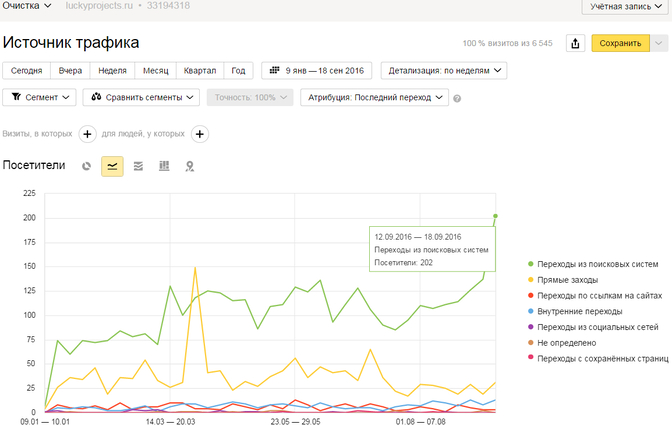Switch to line chart view icon

pos(113,166)
